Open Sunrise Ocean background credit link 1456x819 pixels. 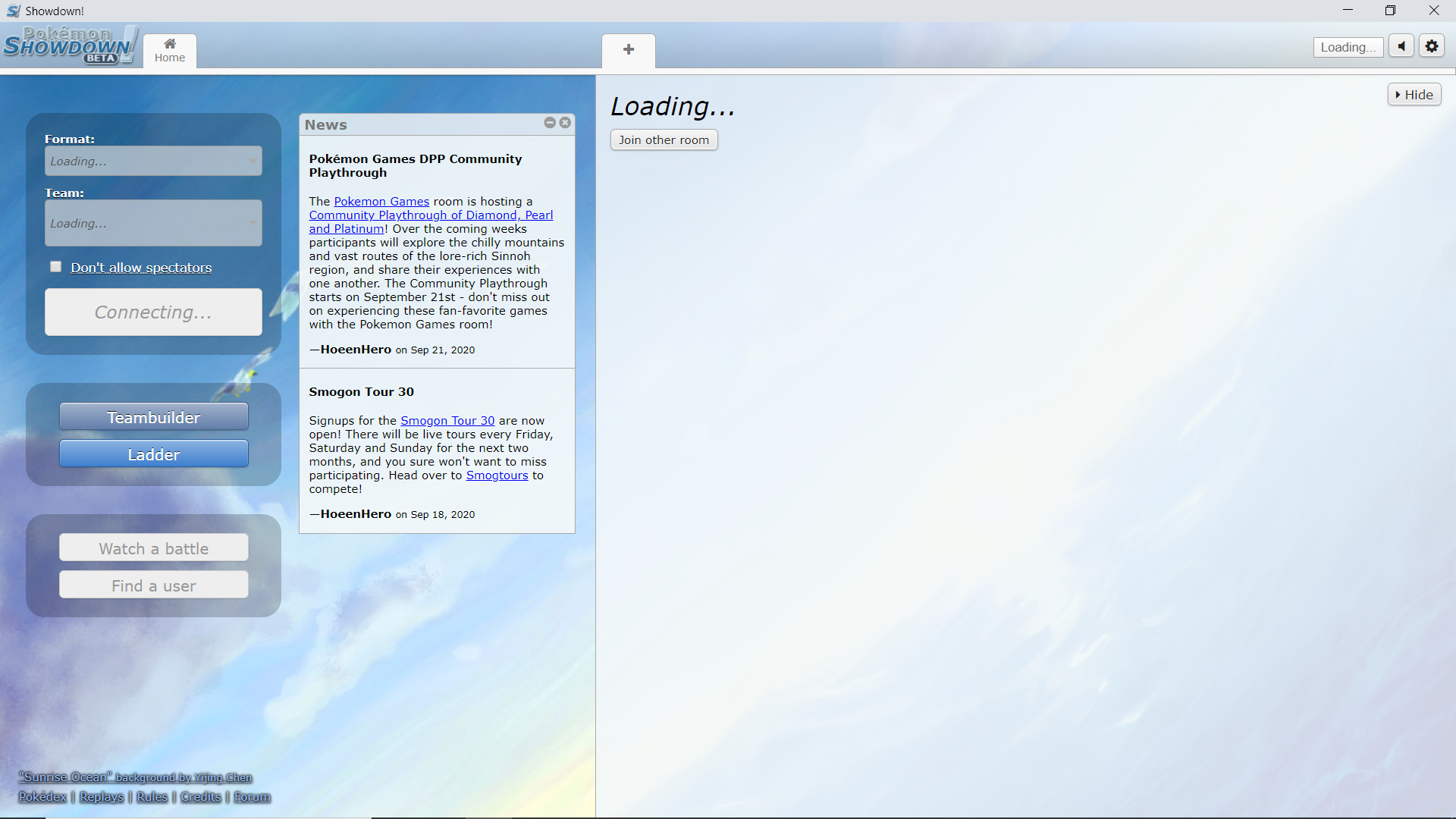[135, 778]
